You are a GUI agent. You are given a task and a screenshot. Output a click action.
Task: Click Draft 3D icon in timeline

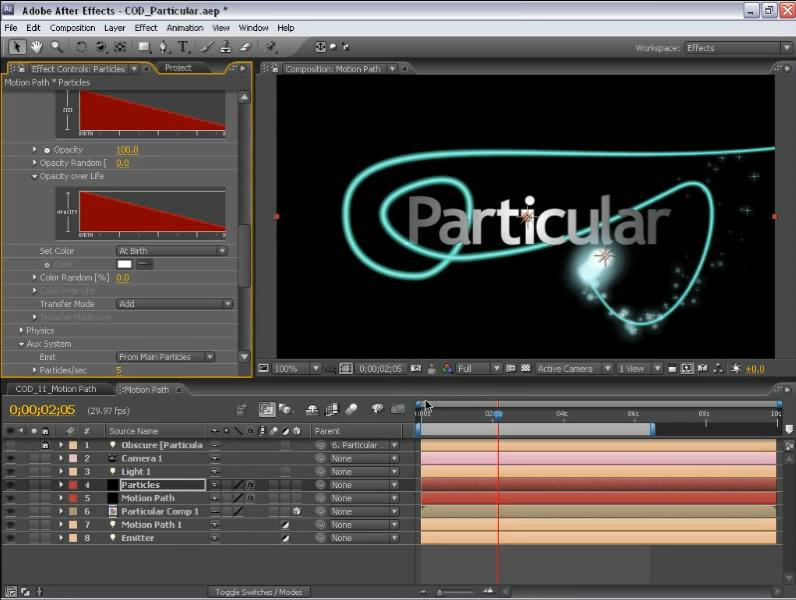[x=286, y=410]
